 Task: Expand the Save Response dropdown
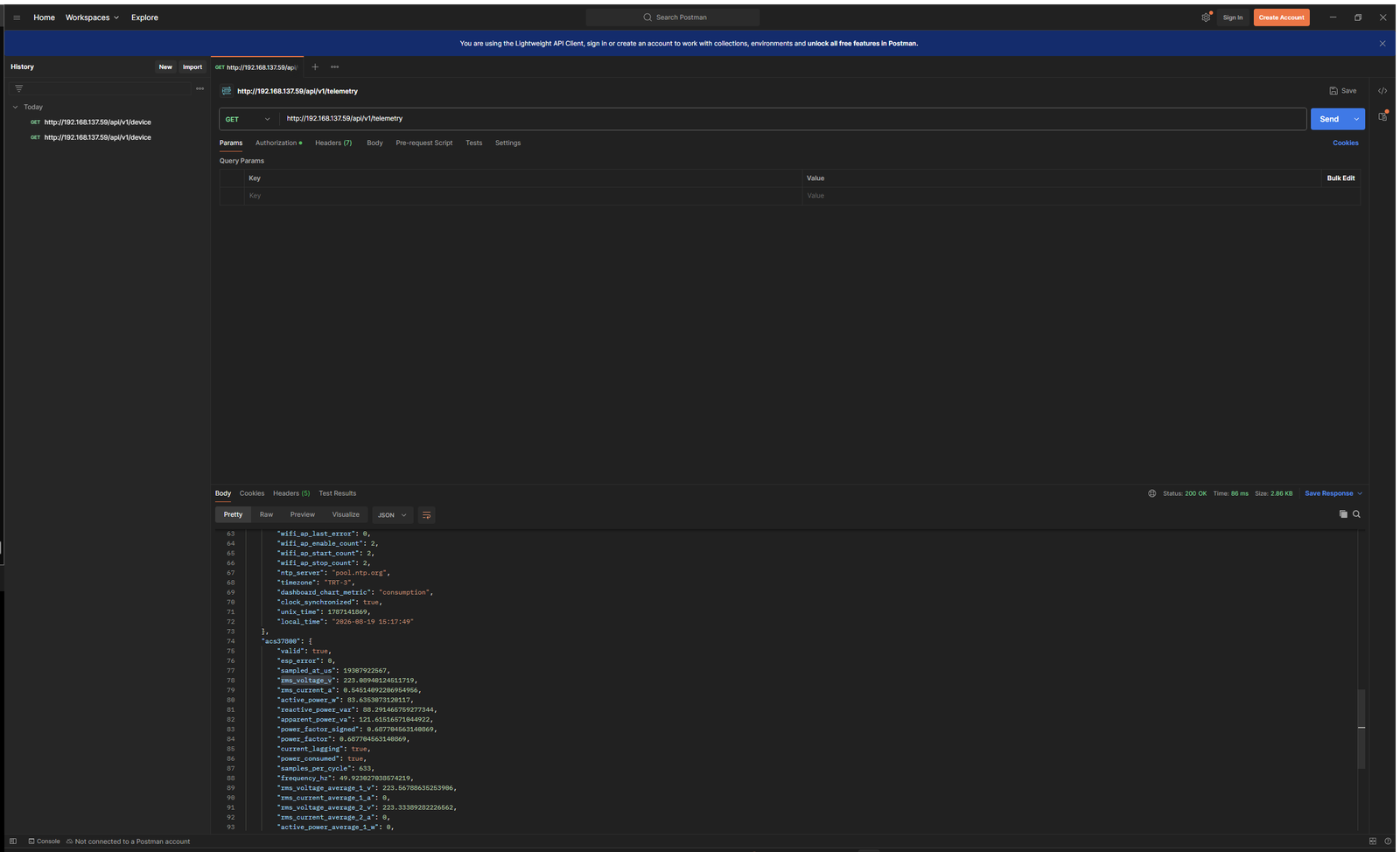coord(1333,493)
